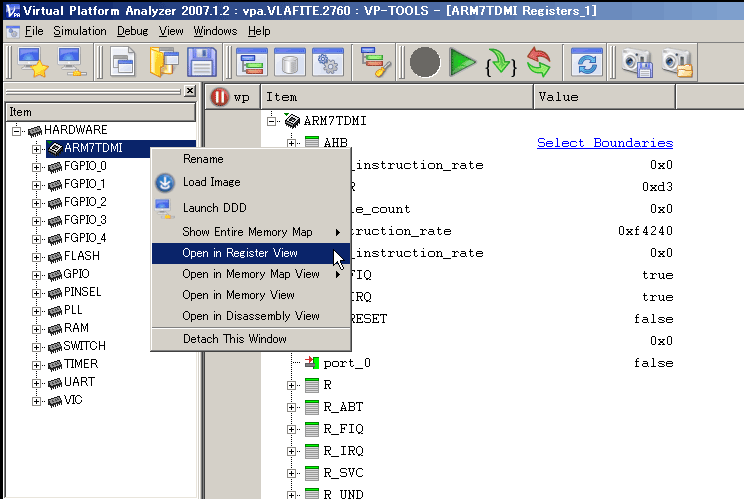744x499 pixels.
Task: Select Open in Disassembly View
Action: [251, 316]
